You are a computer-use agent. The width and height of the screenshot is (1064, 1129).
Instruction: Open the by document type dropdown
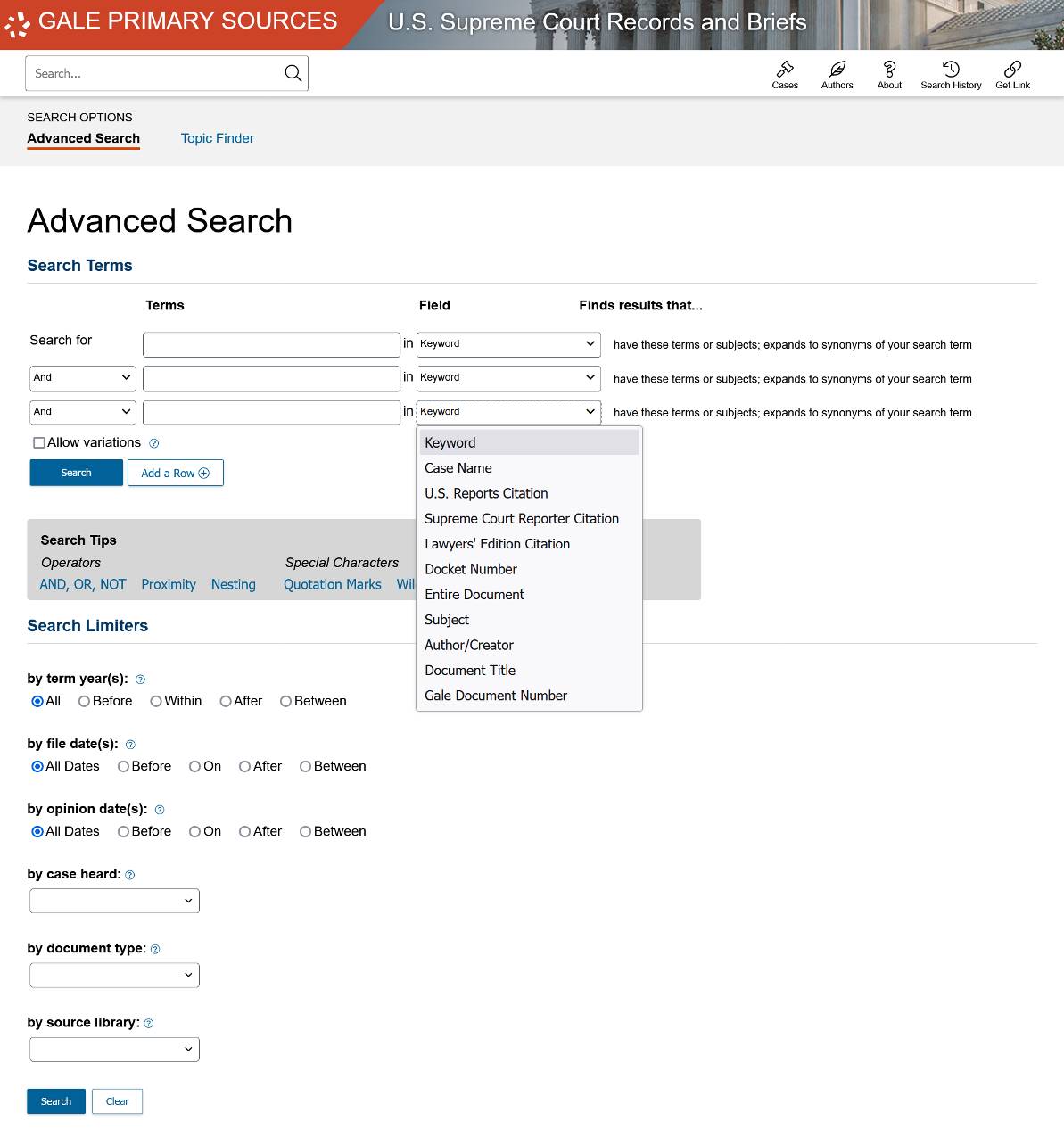pos(114,975)
